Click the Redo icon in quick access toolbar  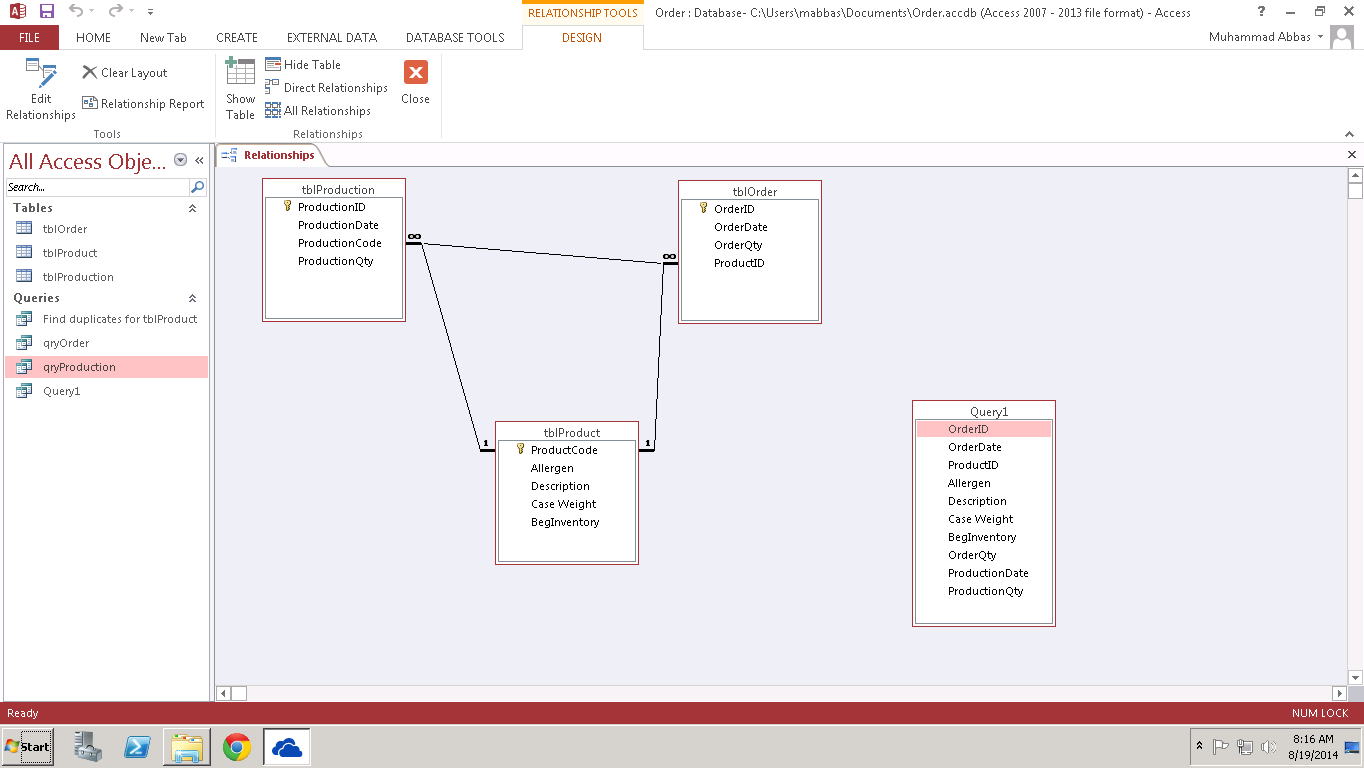tap(115, 12)
